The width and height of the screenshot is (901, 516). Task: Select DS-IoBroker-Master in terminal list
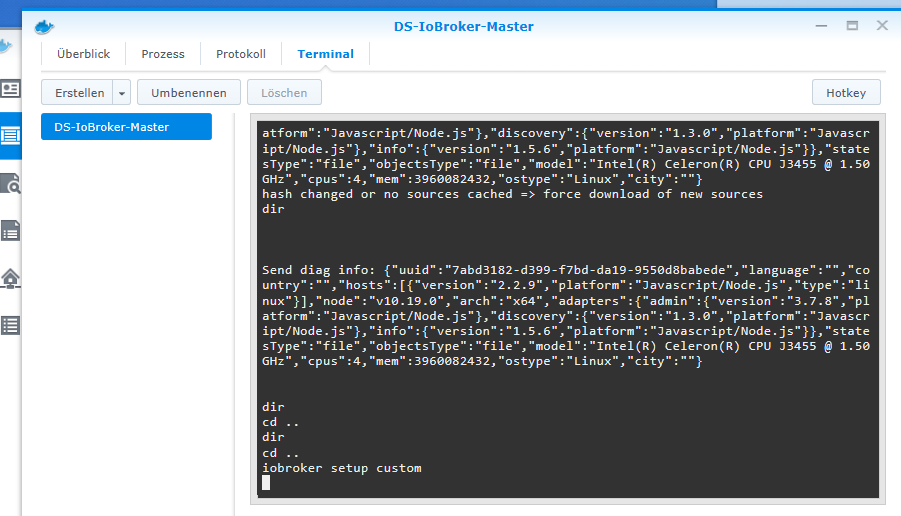click(126, 126)
